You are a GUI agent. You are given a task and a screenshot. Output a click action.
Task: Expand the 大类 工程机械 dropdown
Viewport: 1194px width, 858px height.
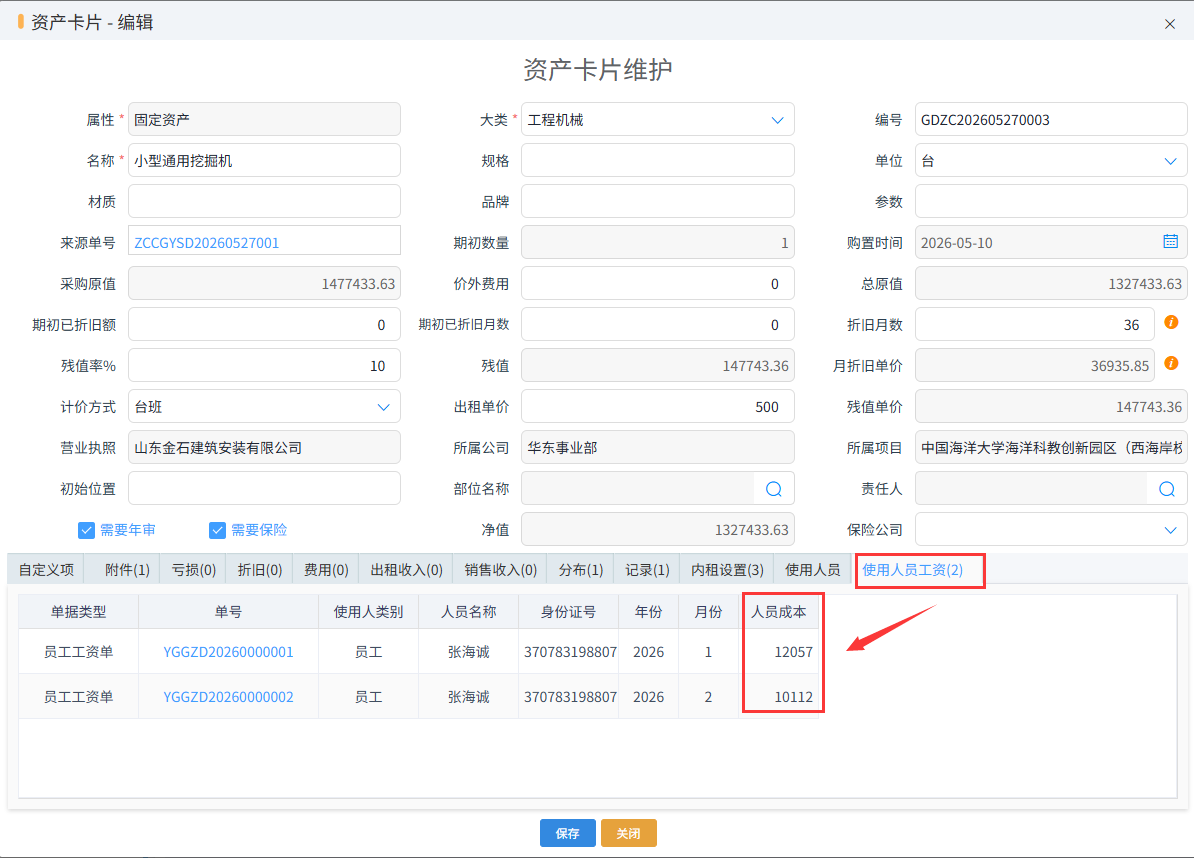(777, 120)
